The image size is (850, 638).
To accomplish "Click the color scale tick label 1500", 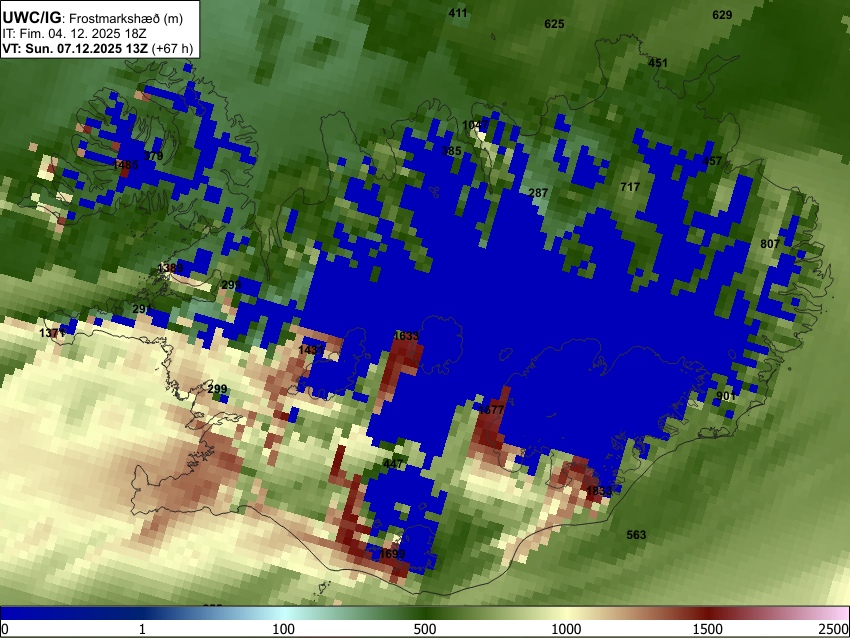I will [x=707, y=629].
